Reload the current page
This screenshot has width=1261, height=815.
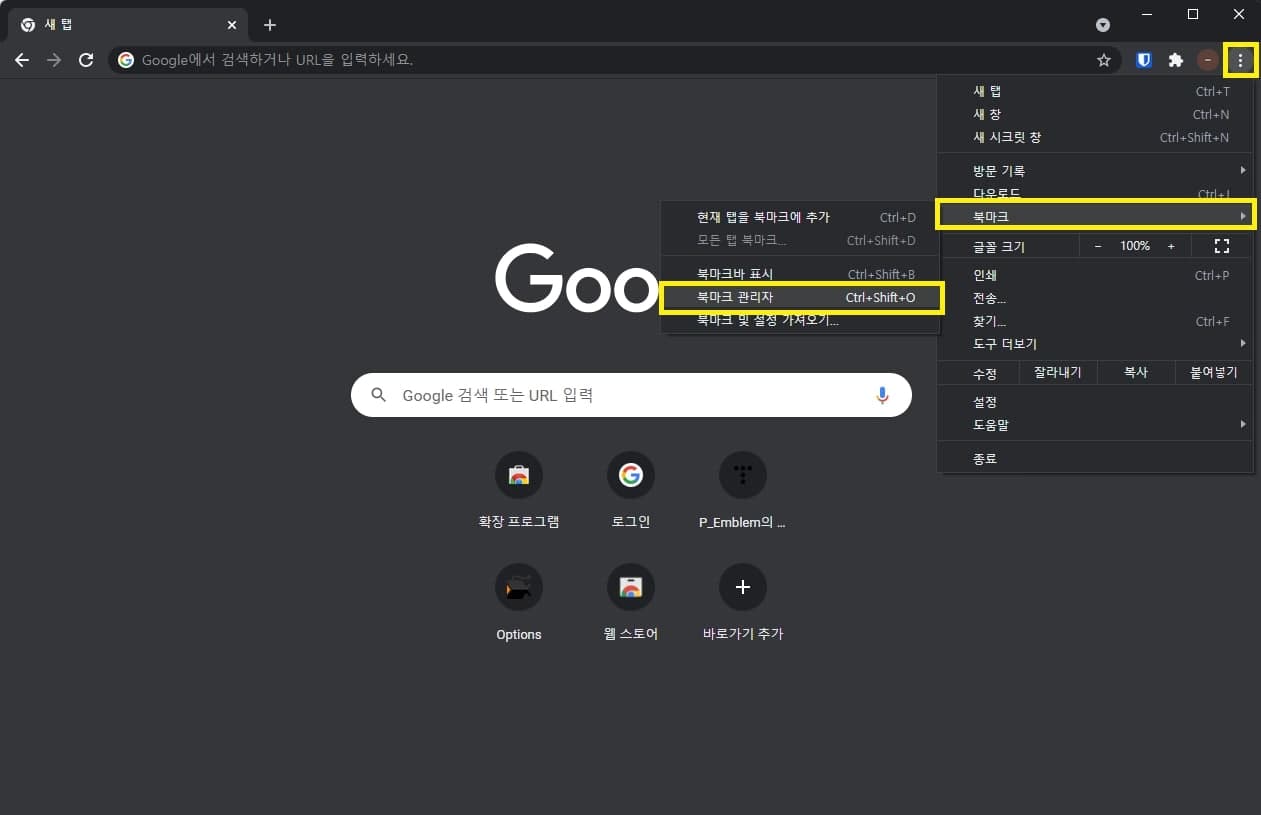pyautogui.click(x=86, y=59)
